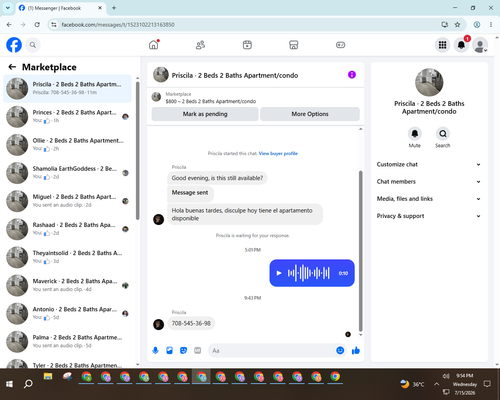Attach a photo using the image icon
Viewport: 500px width, 400px height.
coord(169,350)
